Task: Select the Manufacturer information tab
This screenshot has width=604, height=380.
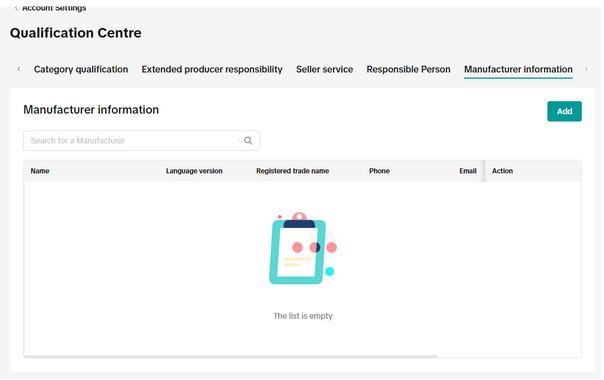Action: pyautogui.click(x=518, y=69)
